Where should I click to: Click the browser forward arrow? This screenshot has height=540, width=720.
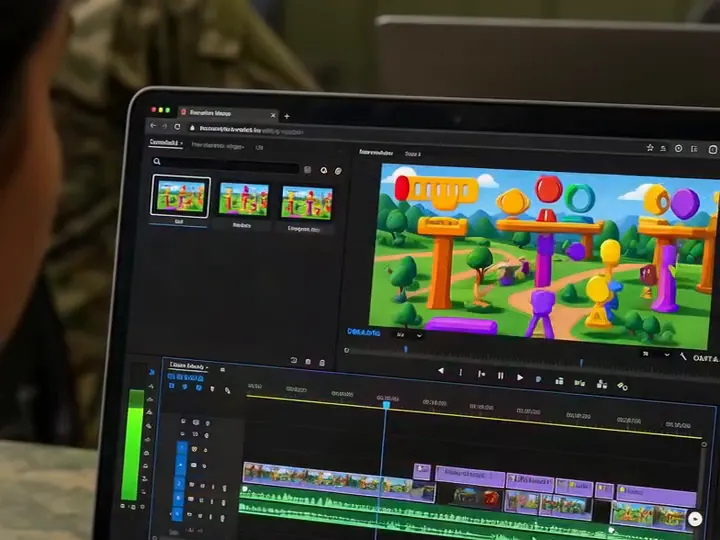[164, 126]
